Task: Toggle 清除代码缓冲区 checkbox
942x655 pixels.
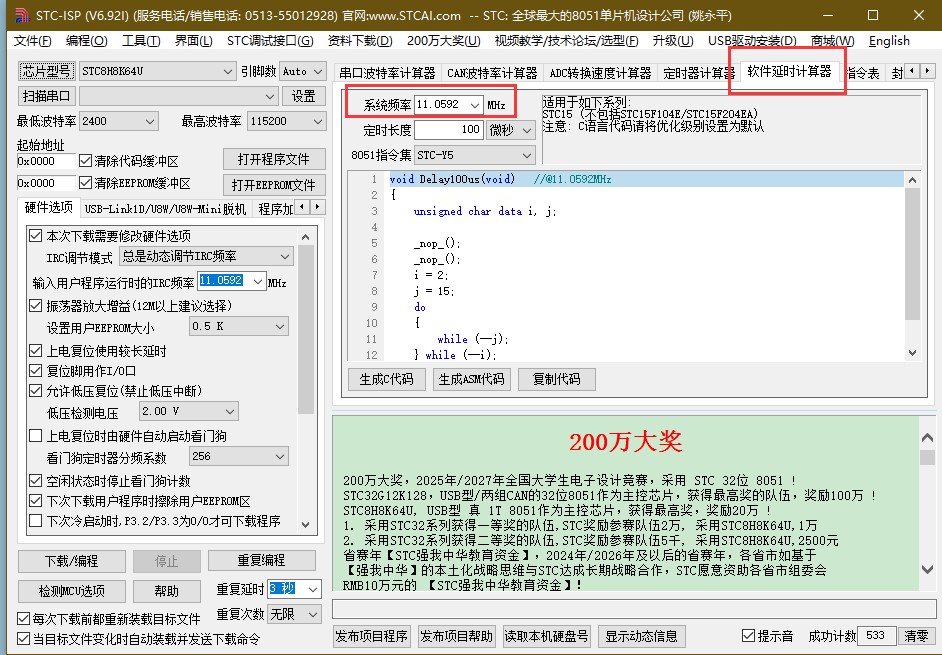Action: coord(85,160)
